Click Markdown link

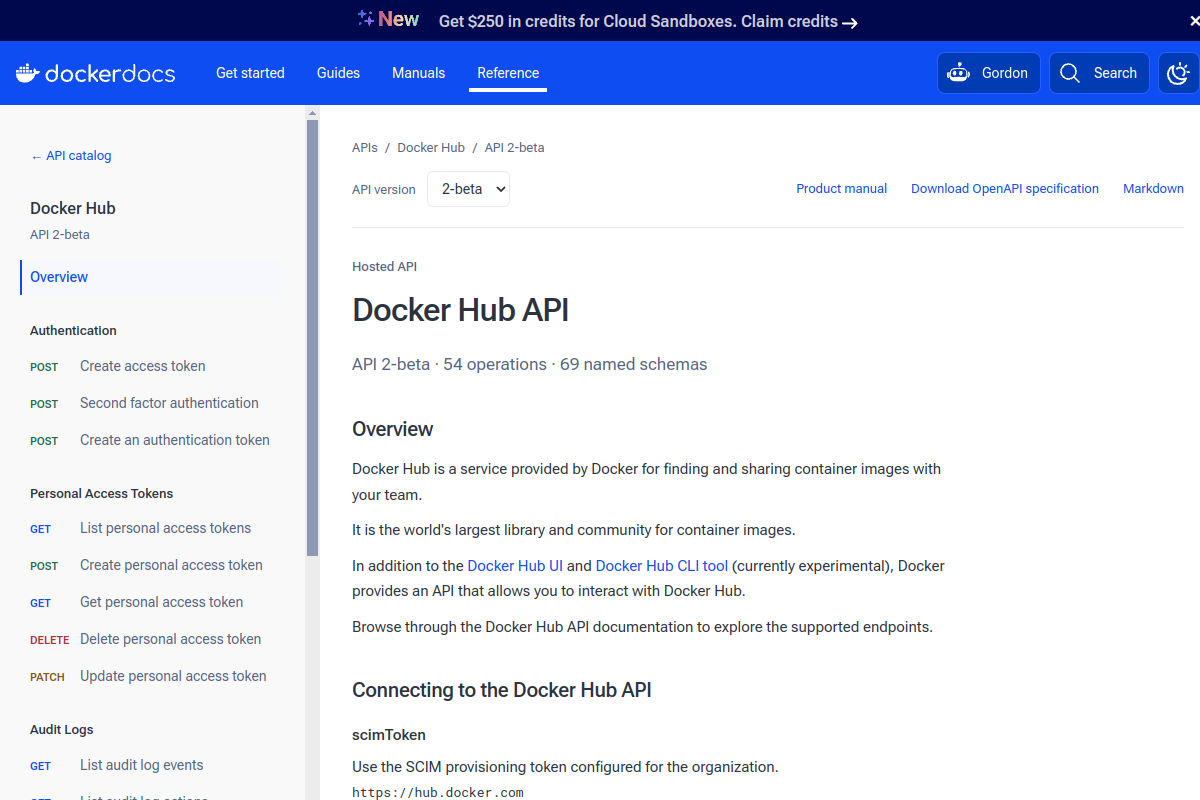click(x=1153, y=188)
